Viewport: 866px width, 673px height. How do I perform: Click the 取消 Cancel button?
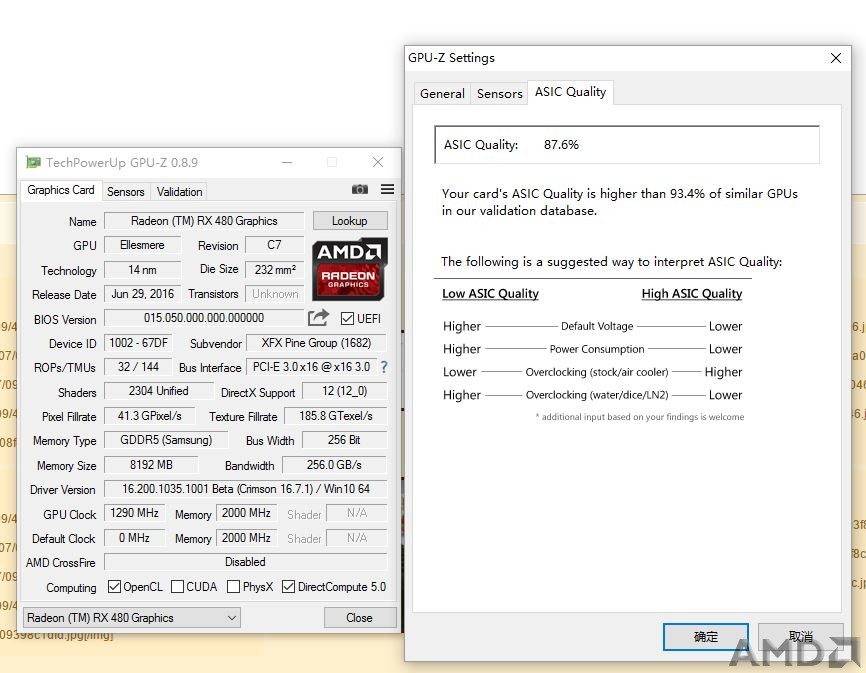(x=800, y=637)
